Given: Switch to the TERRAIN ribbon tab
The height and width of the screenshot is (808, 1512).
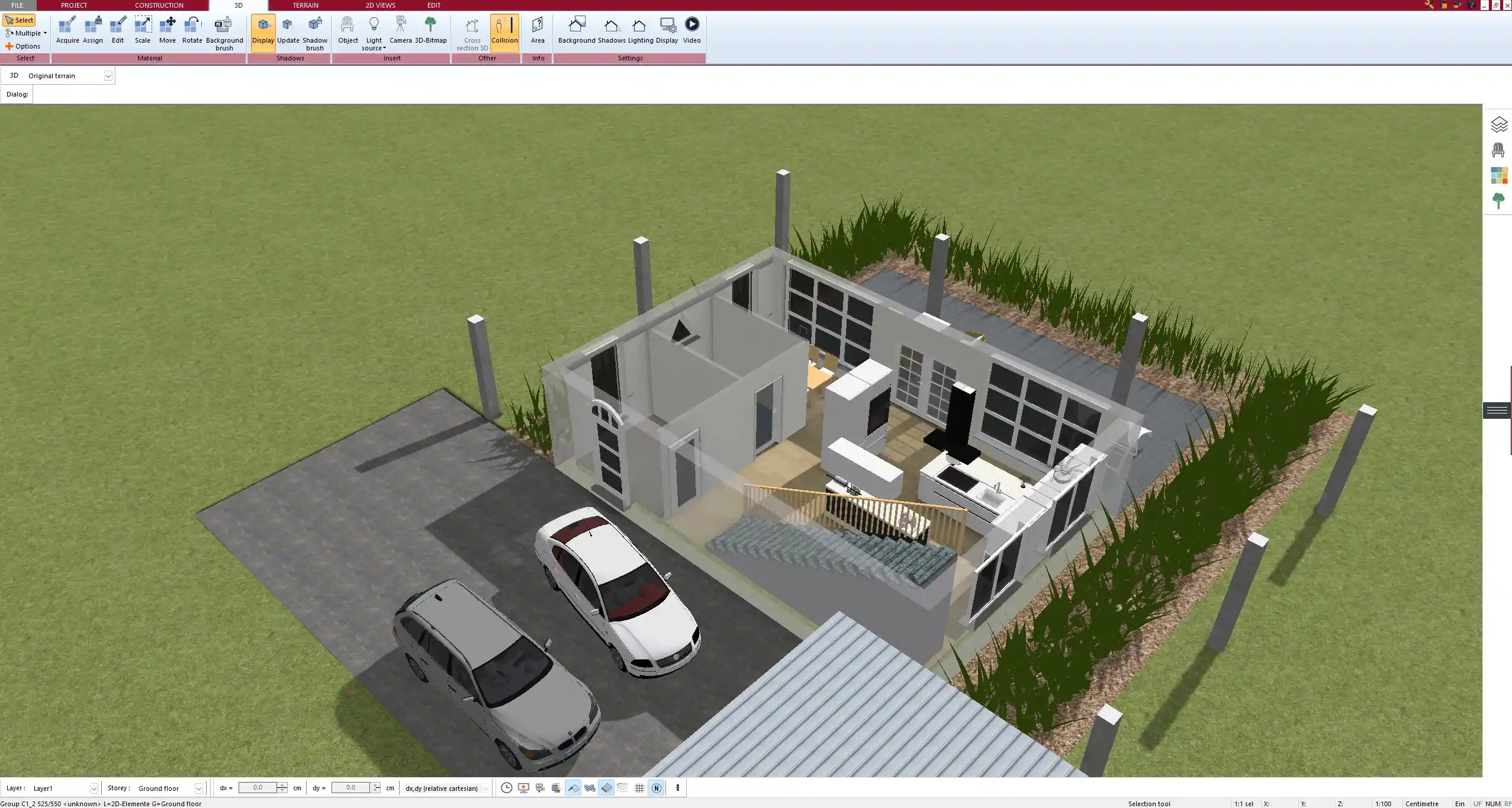Looking at the screenshot, I should click(x=304, y=5).
